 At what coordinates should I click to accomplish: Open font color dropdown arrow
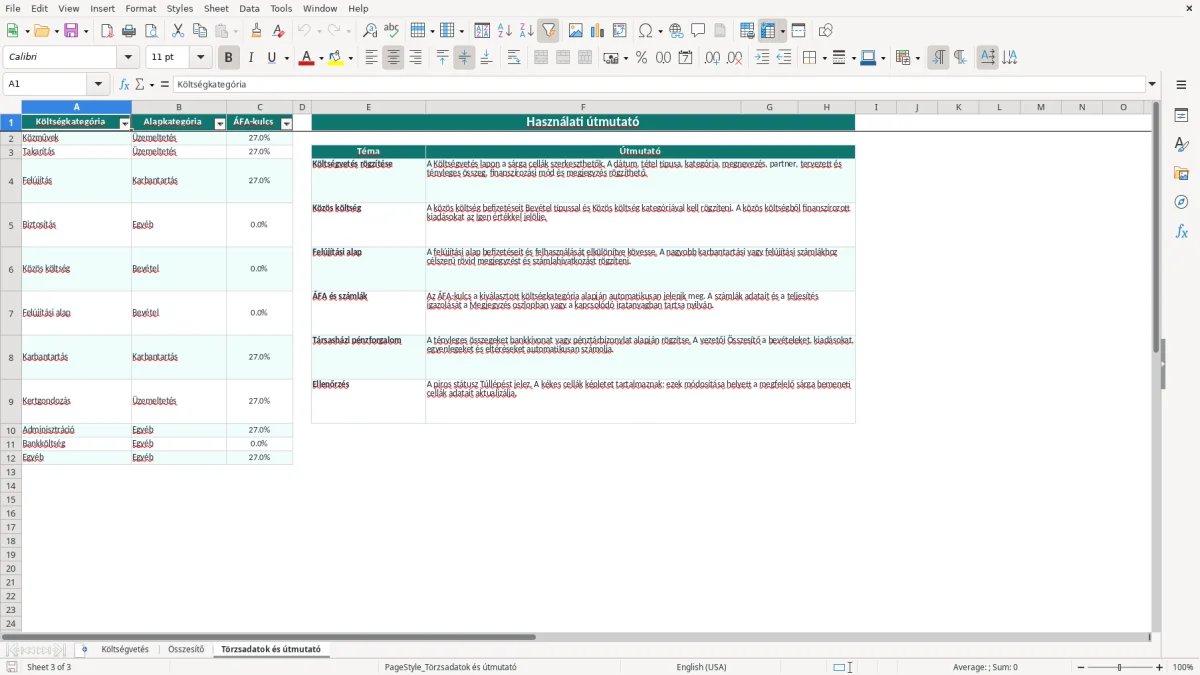[x=321, y=58]
